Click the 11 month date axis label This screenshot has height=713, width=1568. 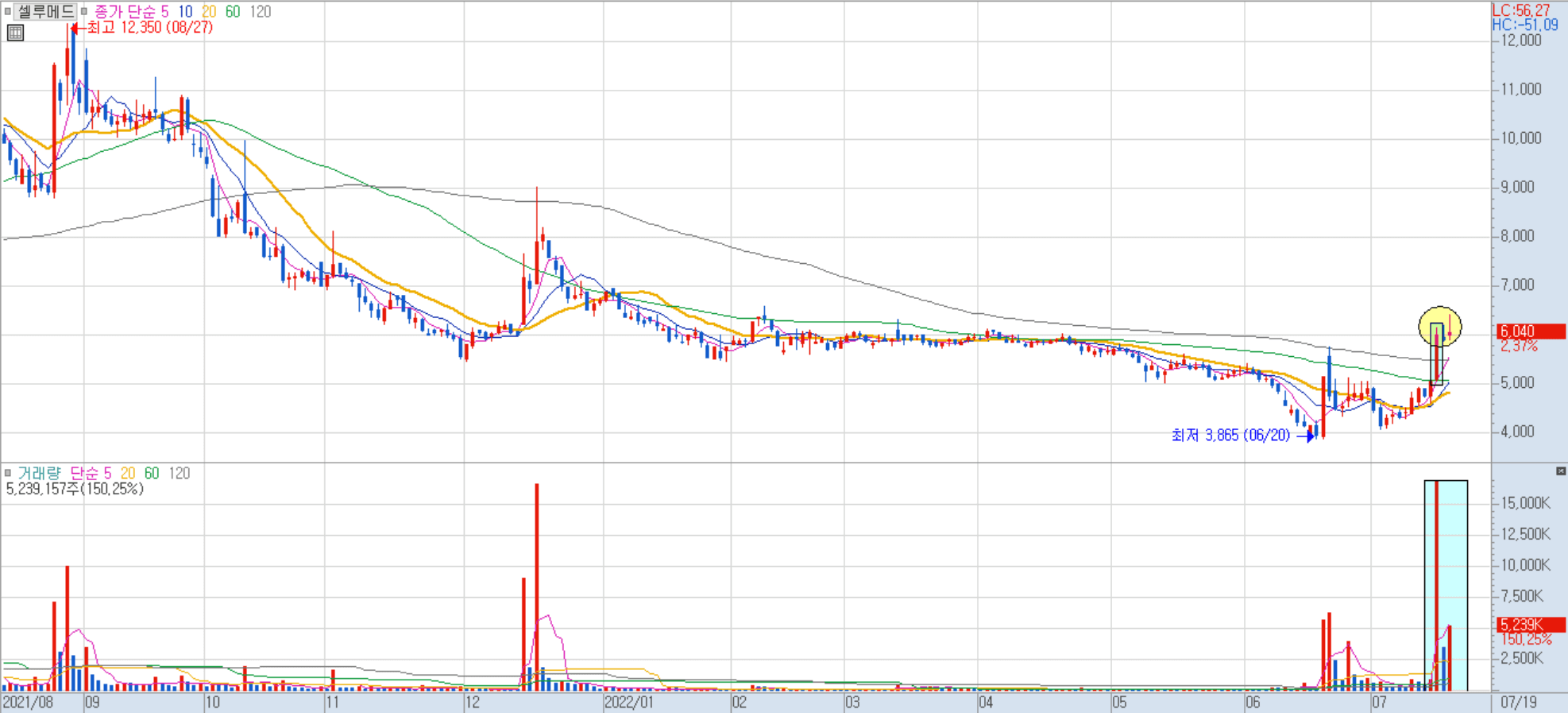point(333,703)
